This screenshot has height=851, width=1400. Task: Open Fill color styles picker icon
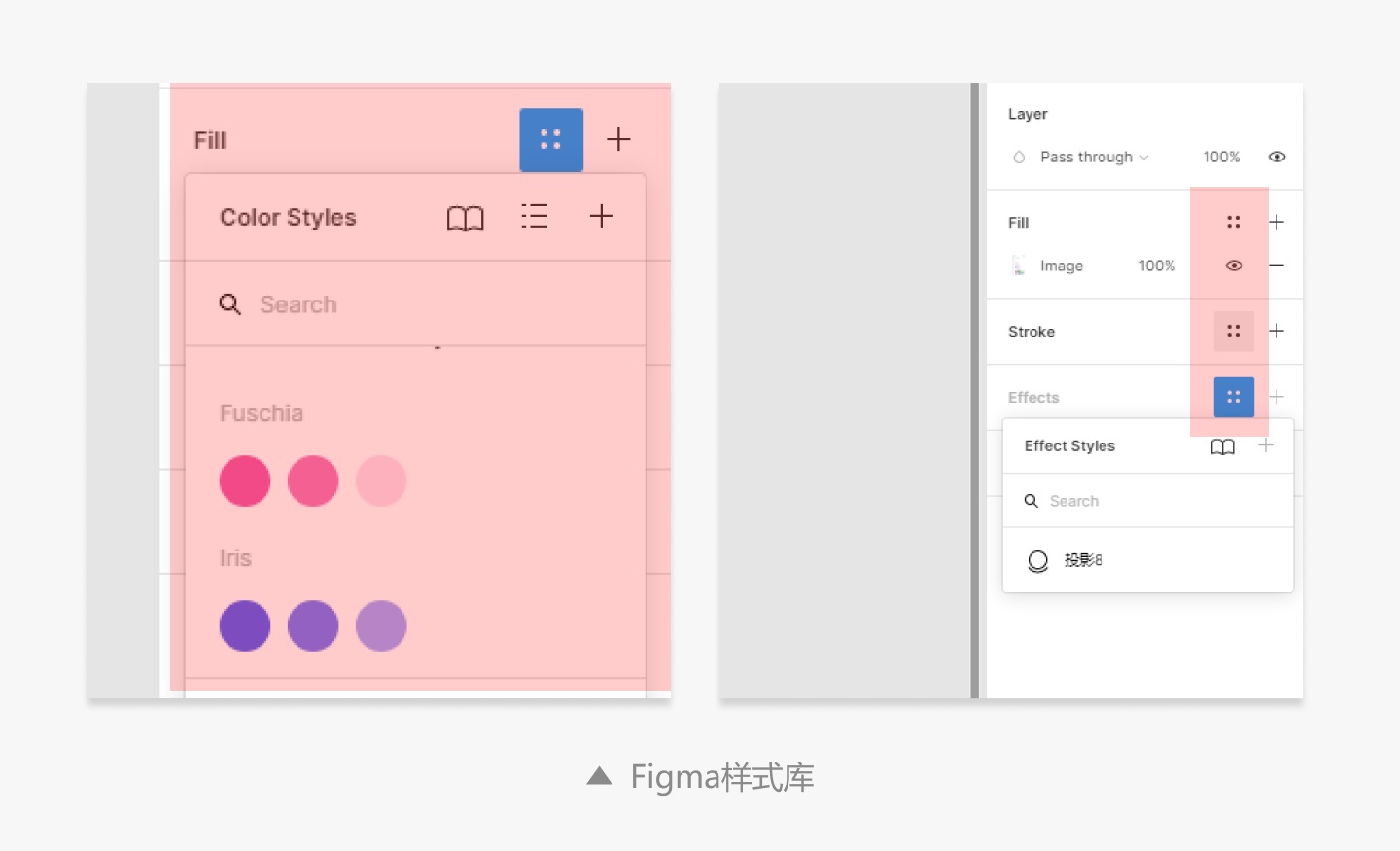(x=551, y=139)
